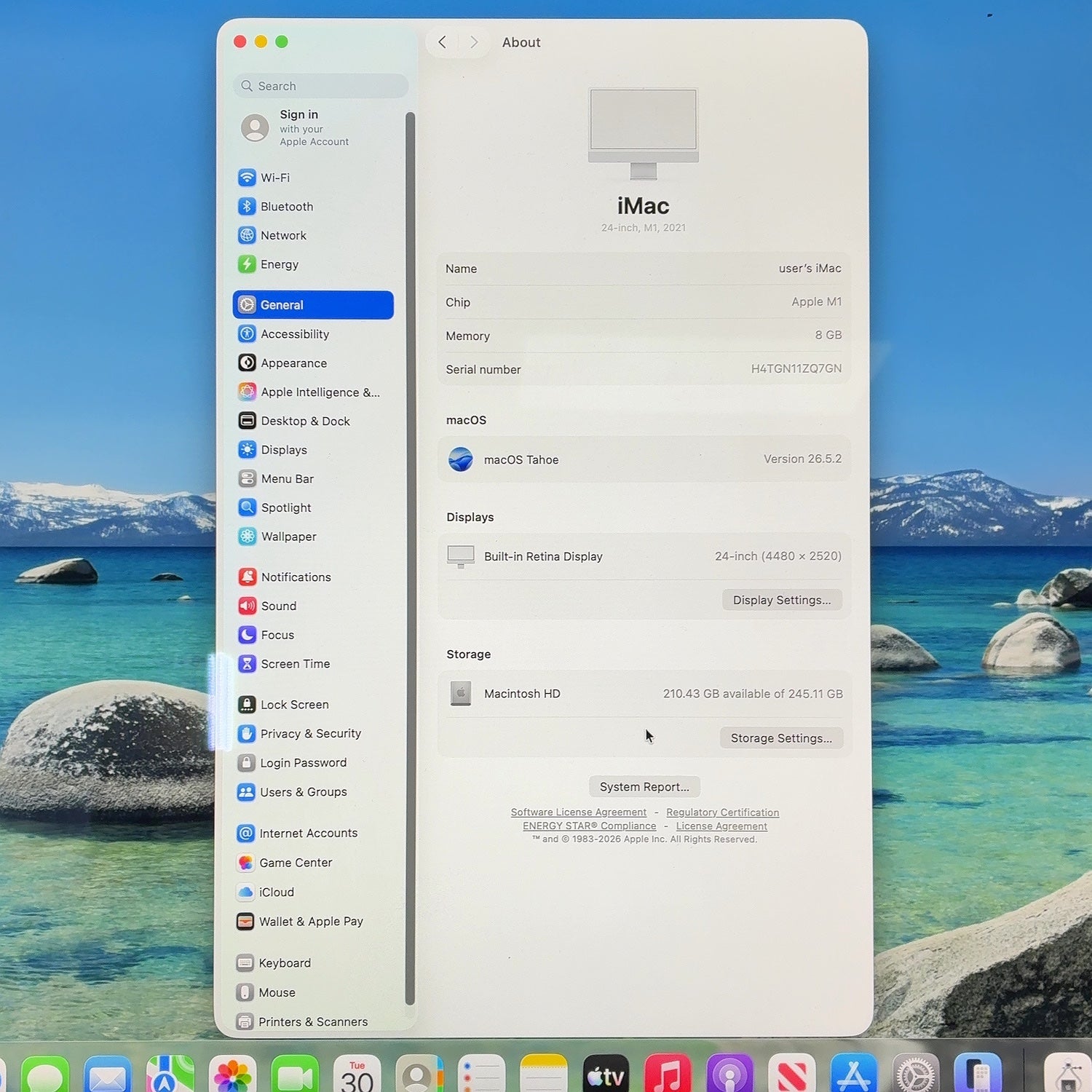Click the Display Settings... button
1092x1092 pixels.
click(782, 600)
